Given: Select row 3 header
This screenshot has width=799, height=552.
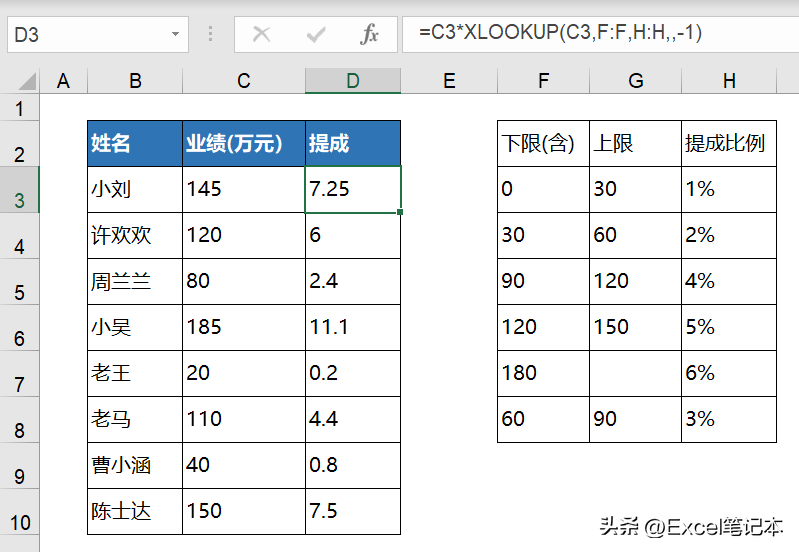Looking at the screenshot, I should 19,190.
